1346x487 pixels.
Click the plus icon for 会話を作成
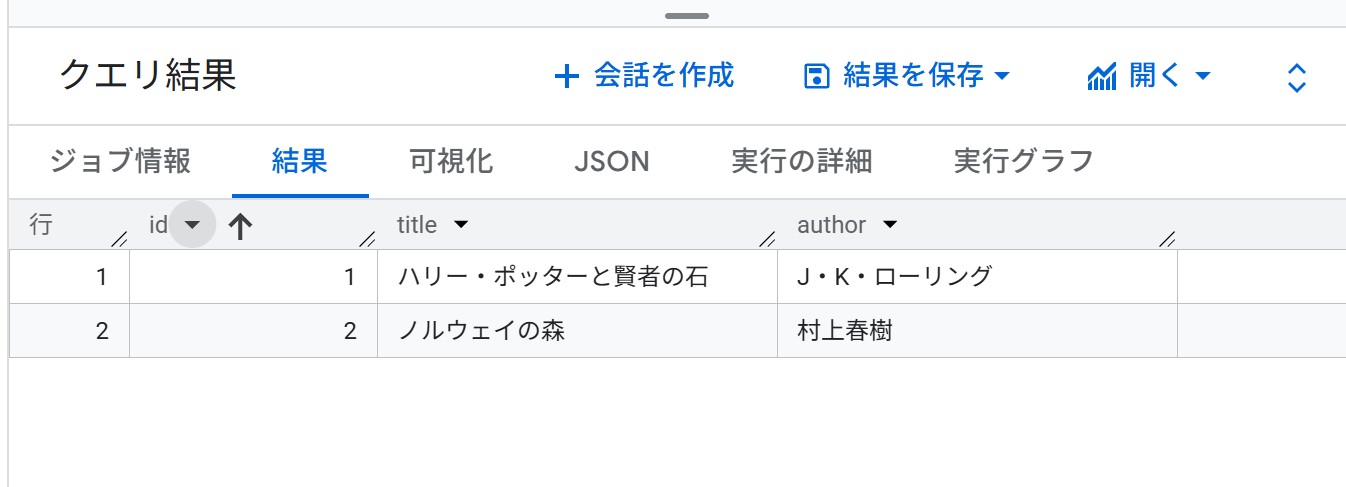click(x=566, y=76)
